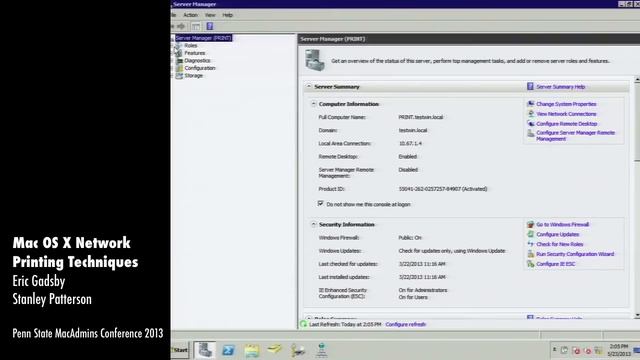Click icon beside Go to Windows Firewall
640x360 pixels.
531,224
